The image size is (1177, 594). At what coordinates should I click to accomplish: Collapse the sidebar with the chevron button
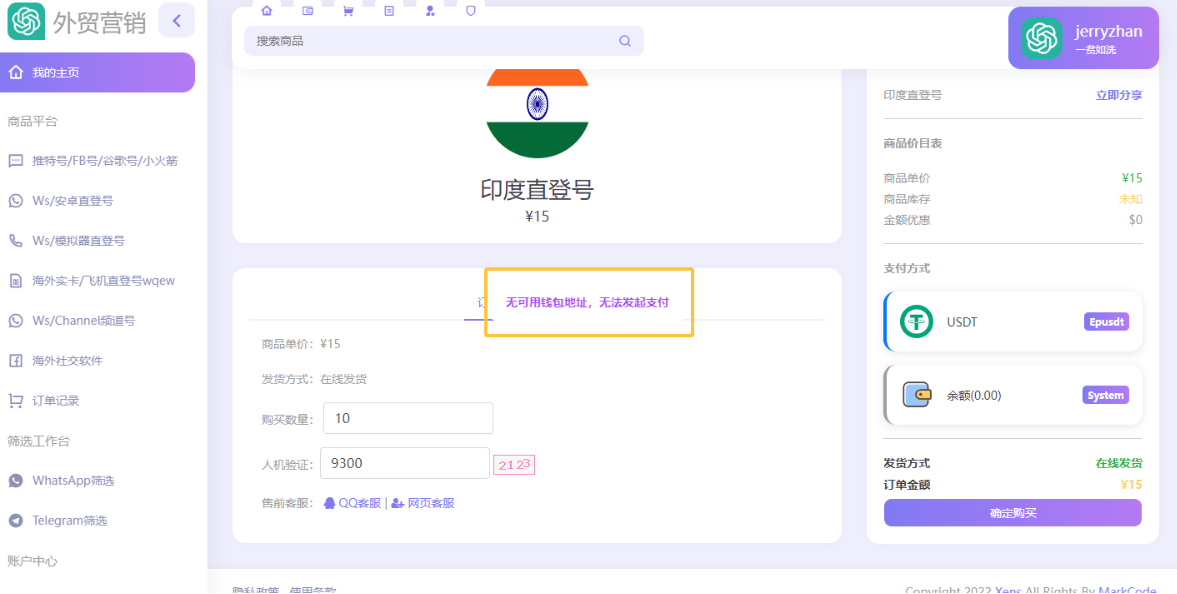click(176, 20)
